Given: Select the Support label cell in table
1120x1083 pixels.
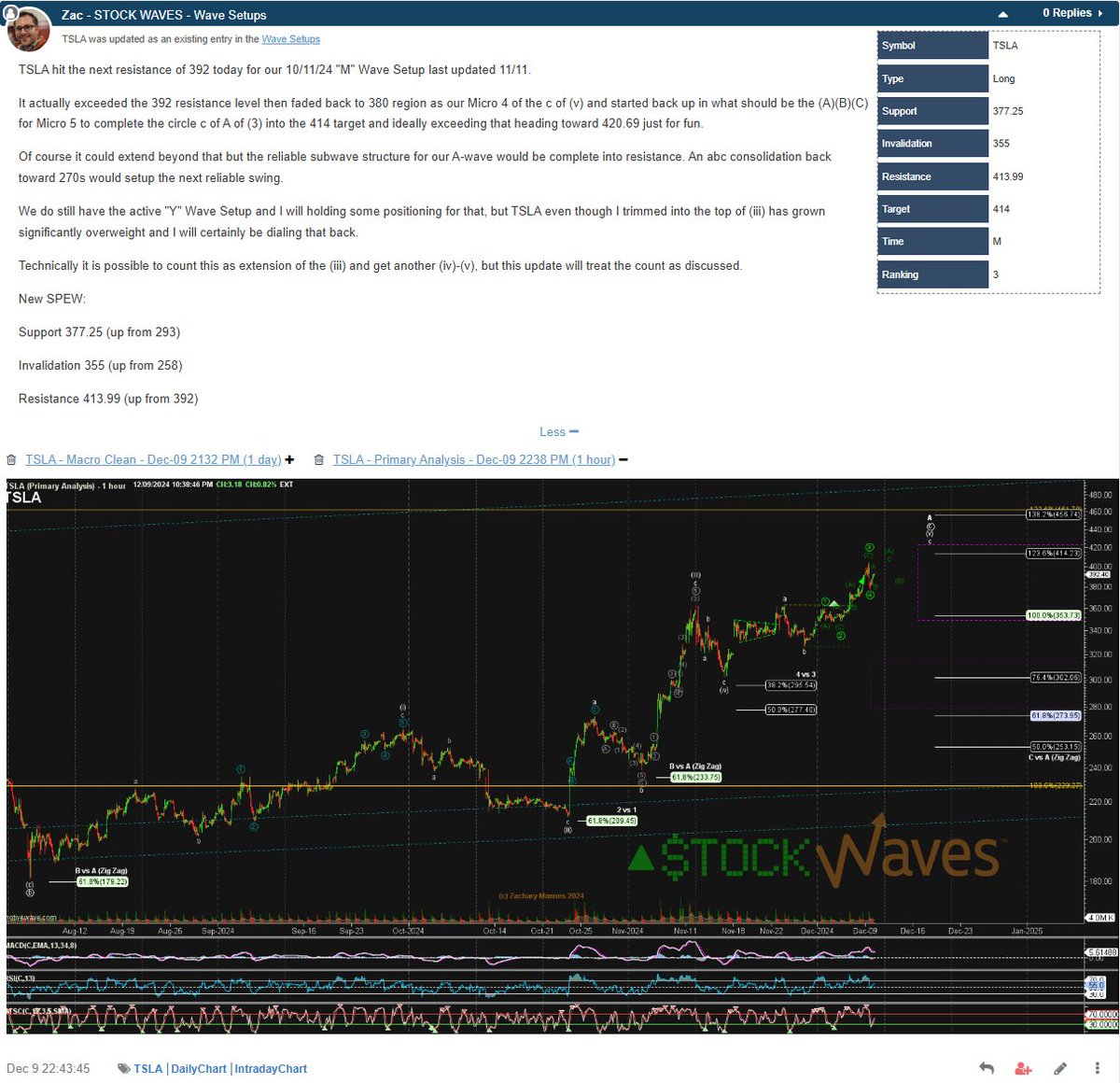Looking at the screenshot, I should [x=933, y=111].
